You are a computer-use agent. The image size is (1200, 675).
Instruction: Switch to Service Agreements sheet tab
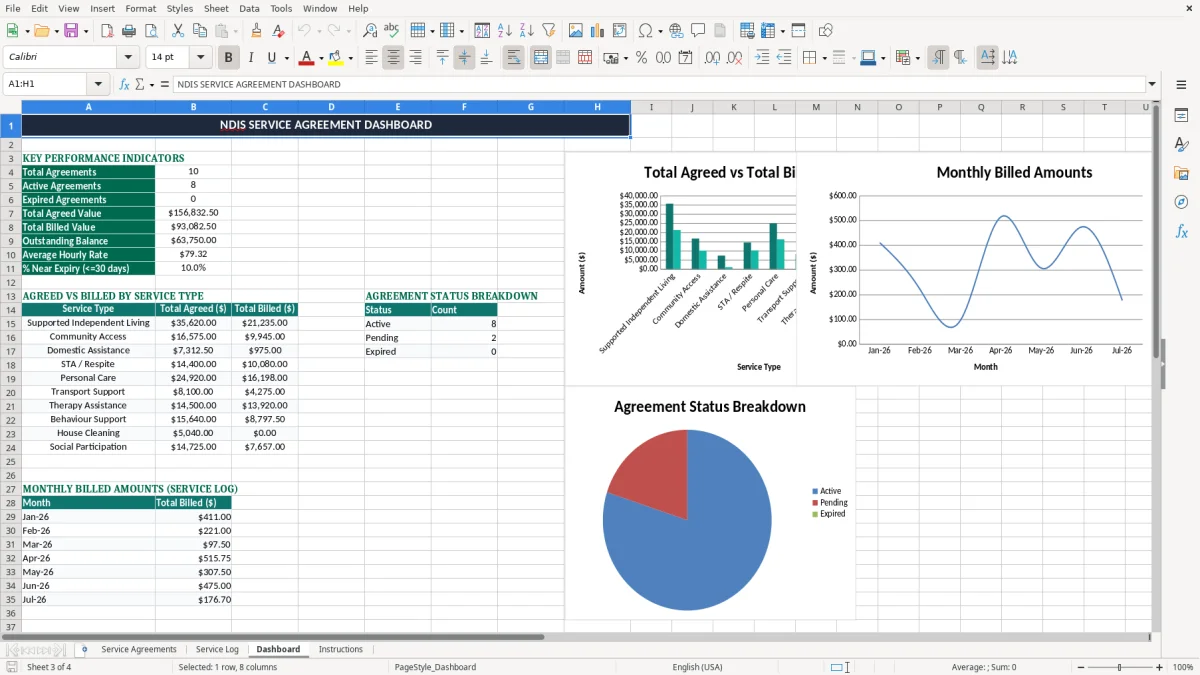139,650
